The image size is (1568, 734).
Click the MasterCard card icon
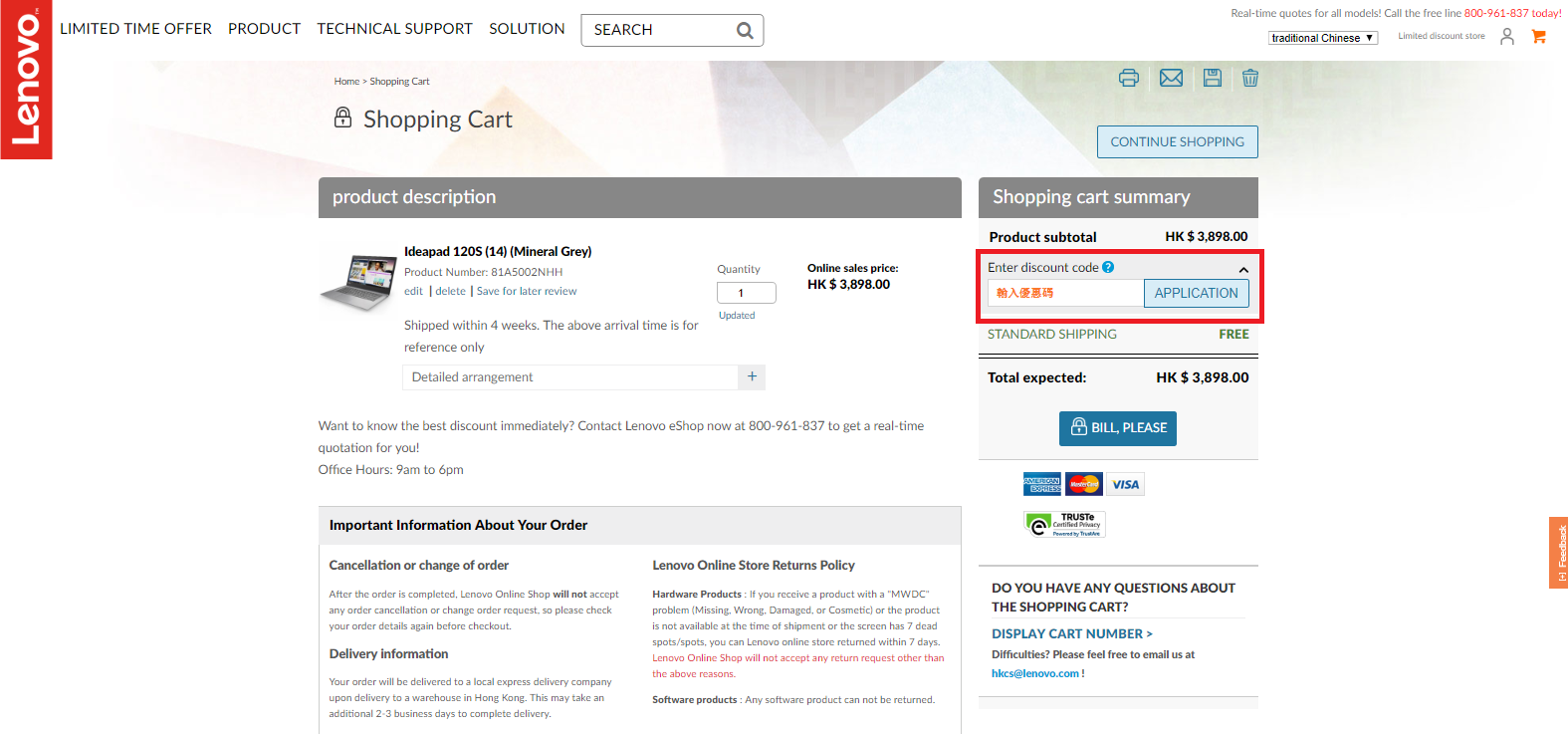coord(1084,484)
